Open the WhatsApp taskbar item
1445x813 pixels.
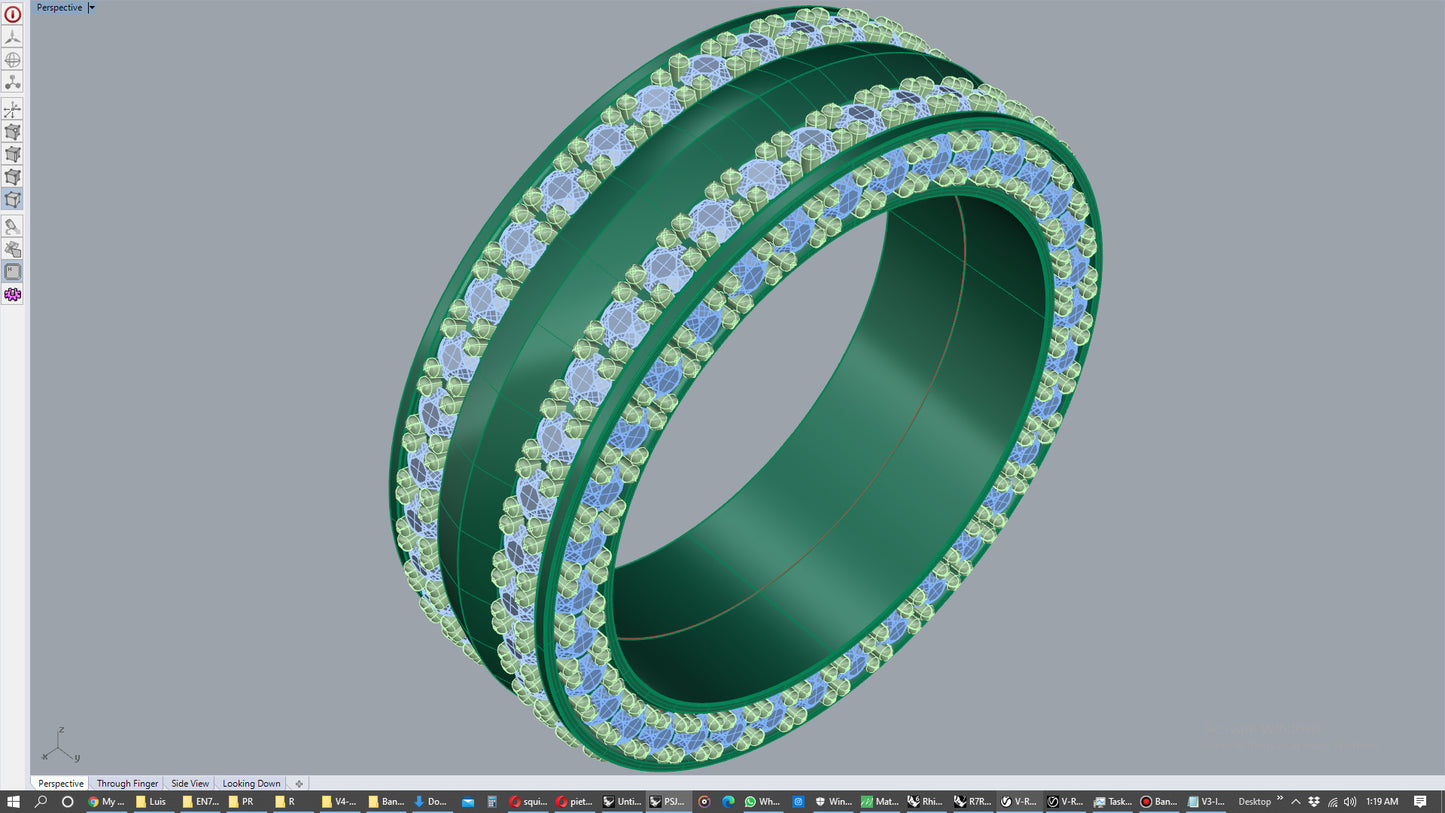[761, 802]
